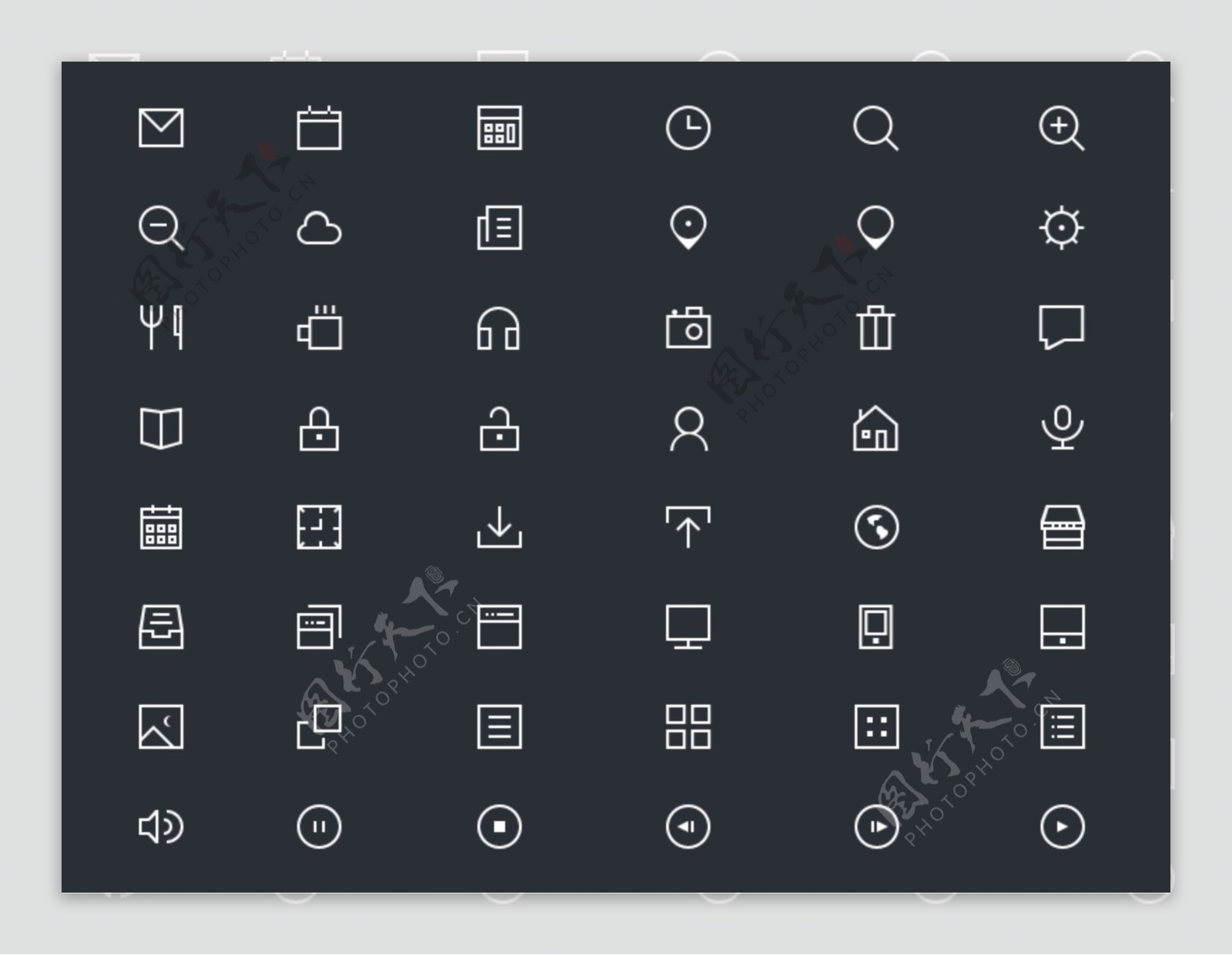Screen dimensions: 1232x955
Task: Select the speech bubble chat icon
Action: (x=1062, y=327)
